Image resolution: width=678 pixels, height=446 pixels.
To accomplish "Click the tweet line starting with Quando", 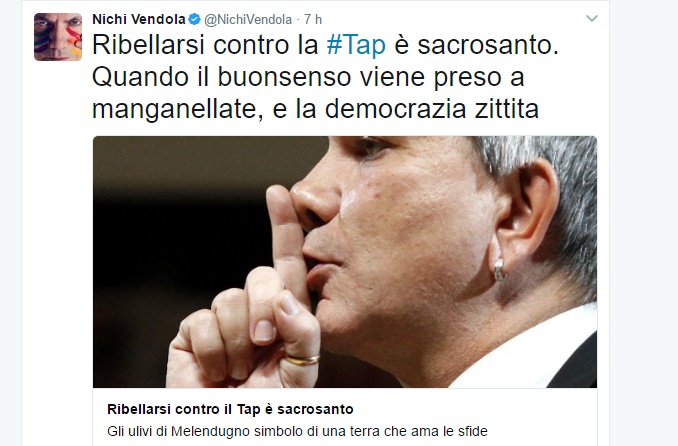I will coord(308,77).
